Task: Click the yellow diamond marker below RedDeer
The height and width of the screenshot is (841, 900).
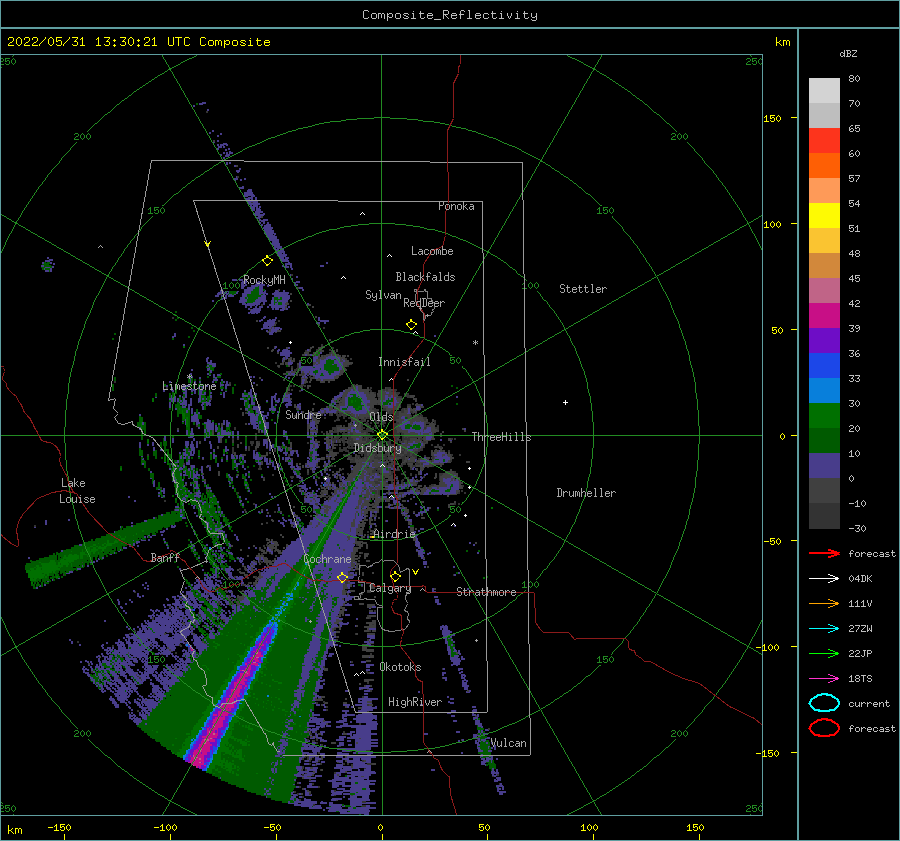Action: click(412, 324)
